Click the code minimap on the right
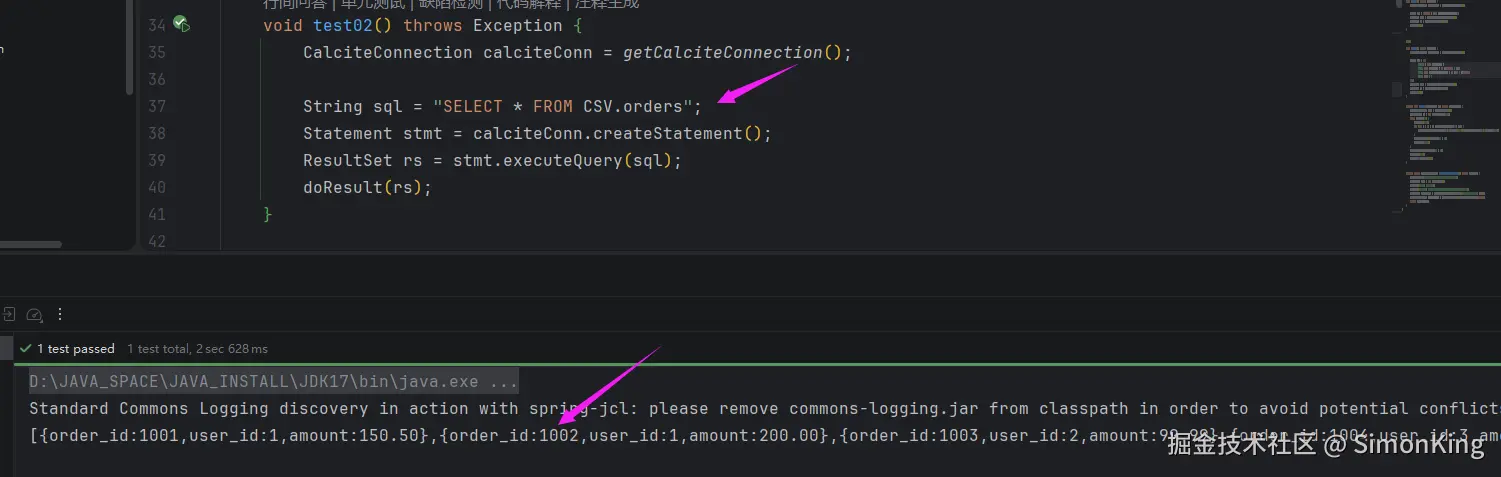The image size is (1501, 477). (1443, 110)
